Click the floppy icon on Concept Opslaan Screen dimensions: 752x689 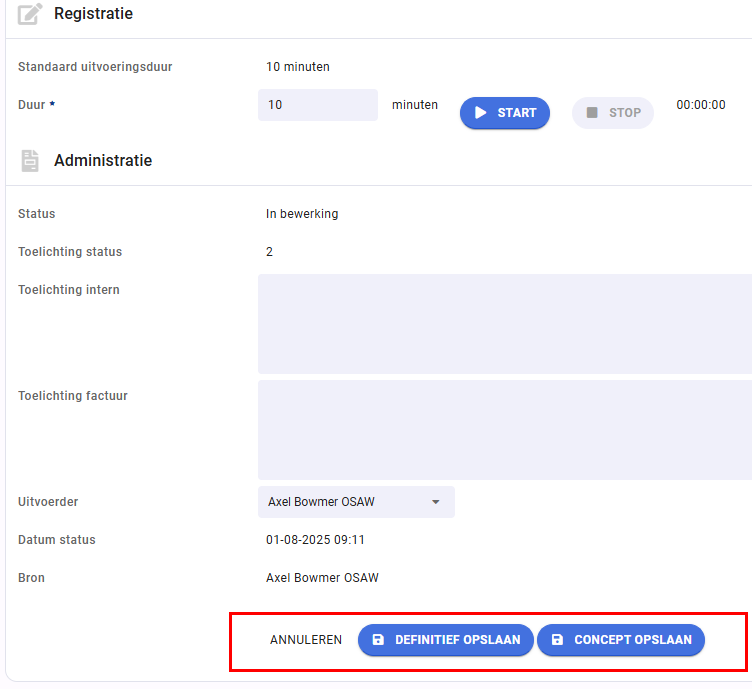[557, 640]
